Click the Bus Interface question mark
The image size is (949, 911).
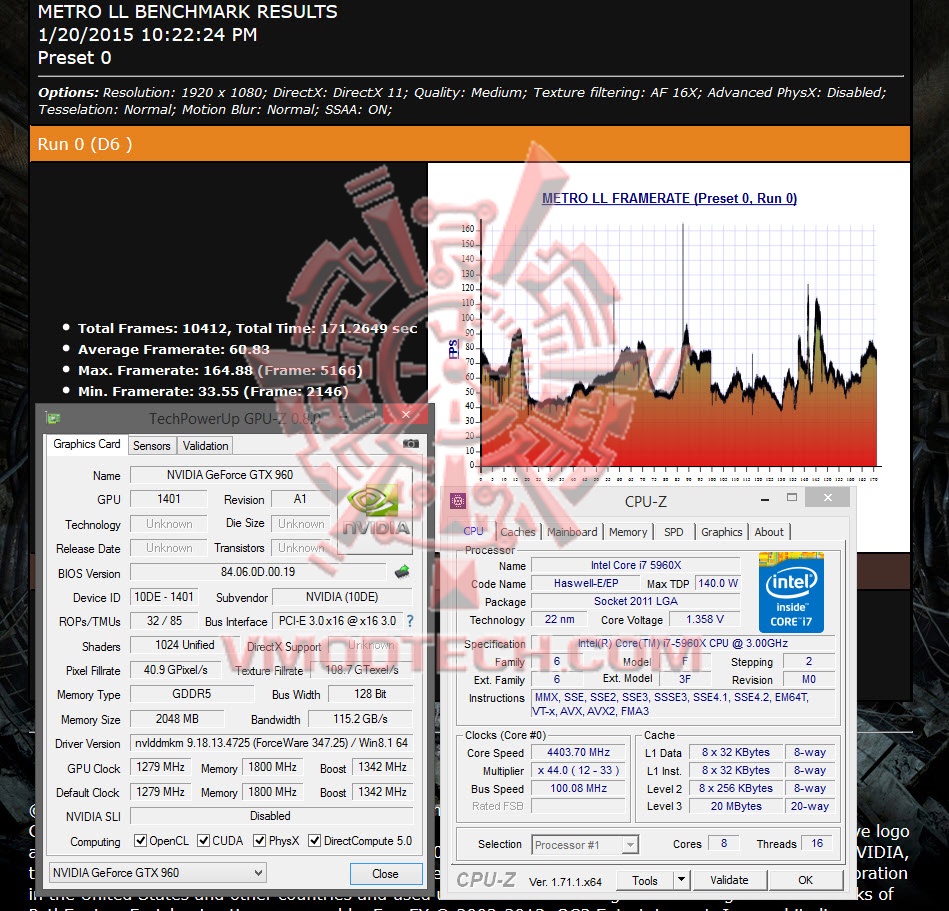click(x=410, y=621)
